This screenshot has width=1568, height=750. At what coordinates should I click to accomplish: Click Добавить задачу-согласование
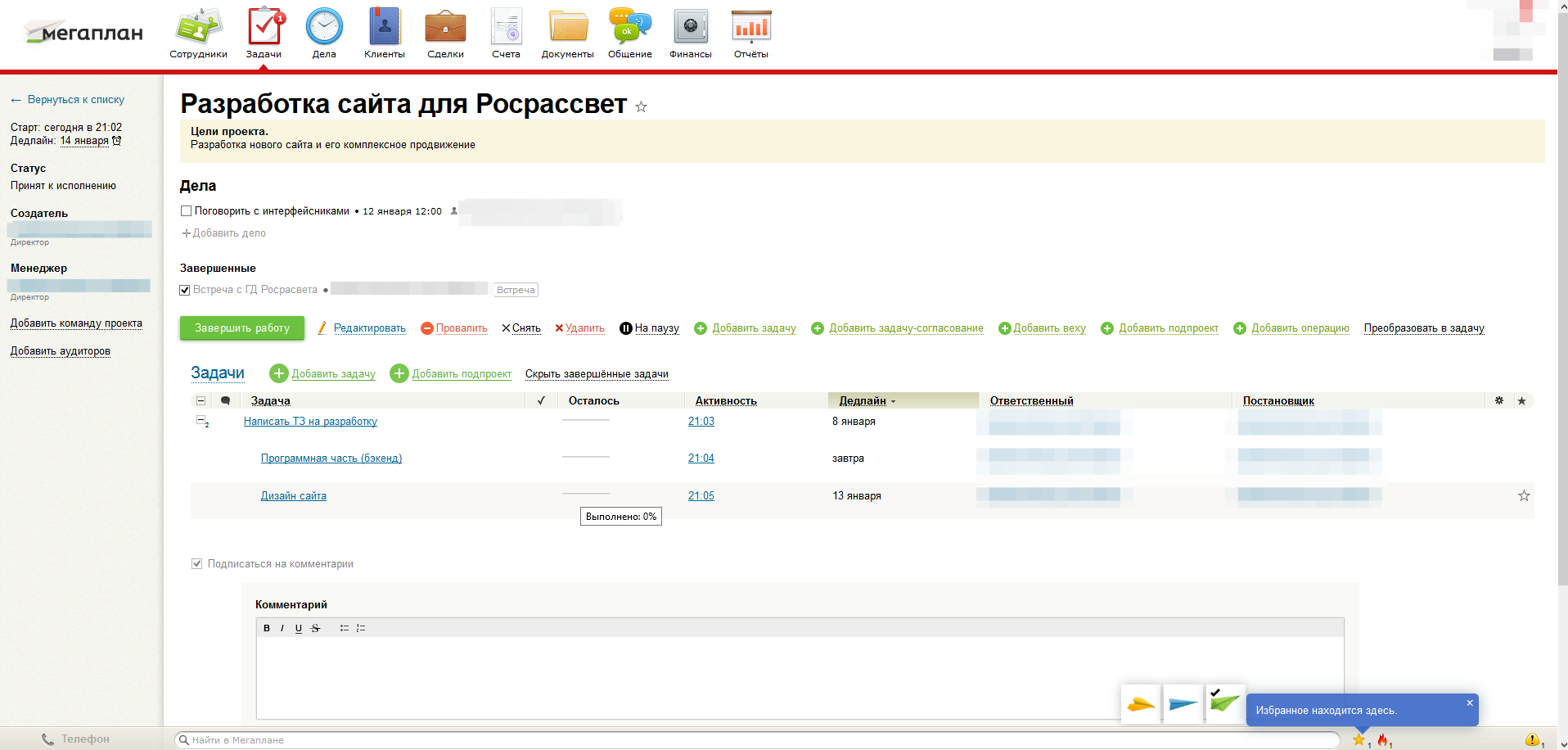tap(906, 328)
